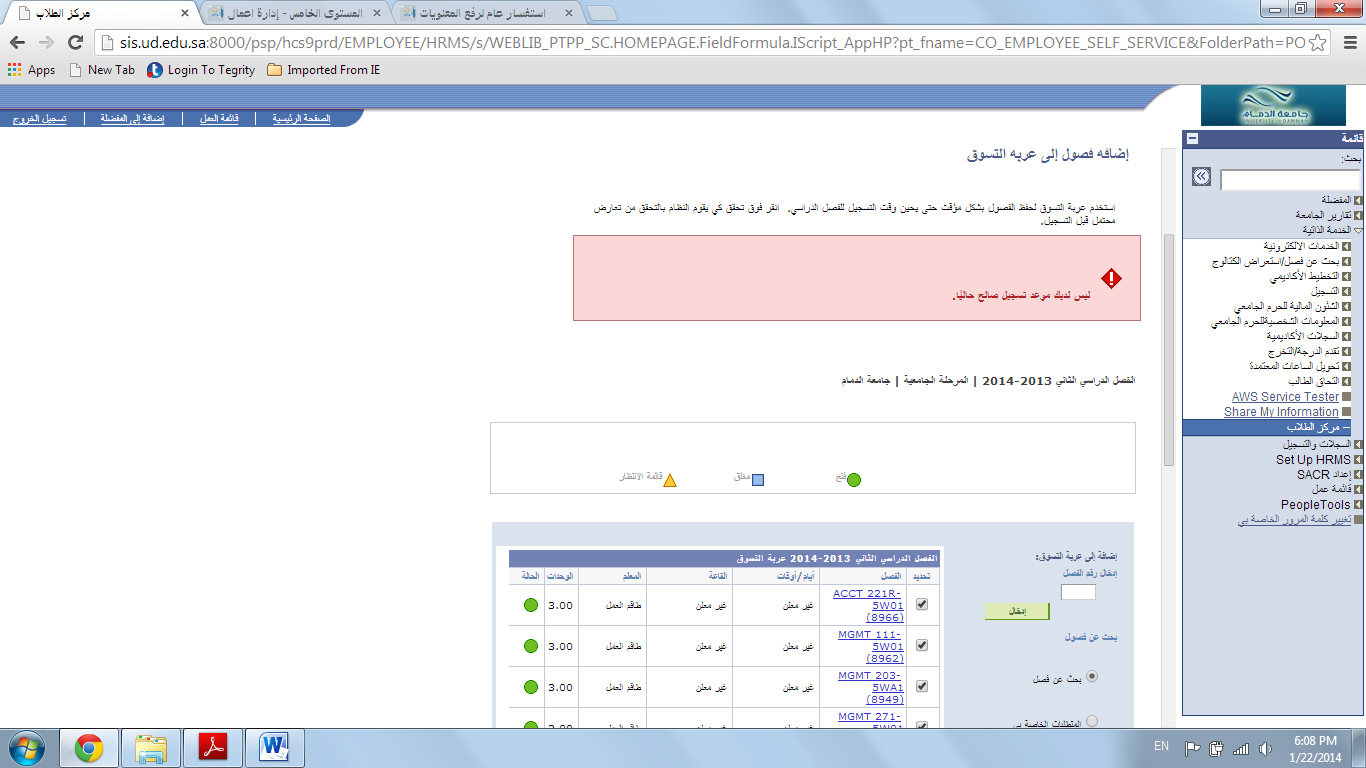Uncheck the MGMT 203-5WA1 row checkbox
Screen dimensions: 1366x768
pyautogui.click(x=922, y=686)
